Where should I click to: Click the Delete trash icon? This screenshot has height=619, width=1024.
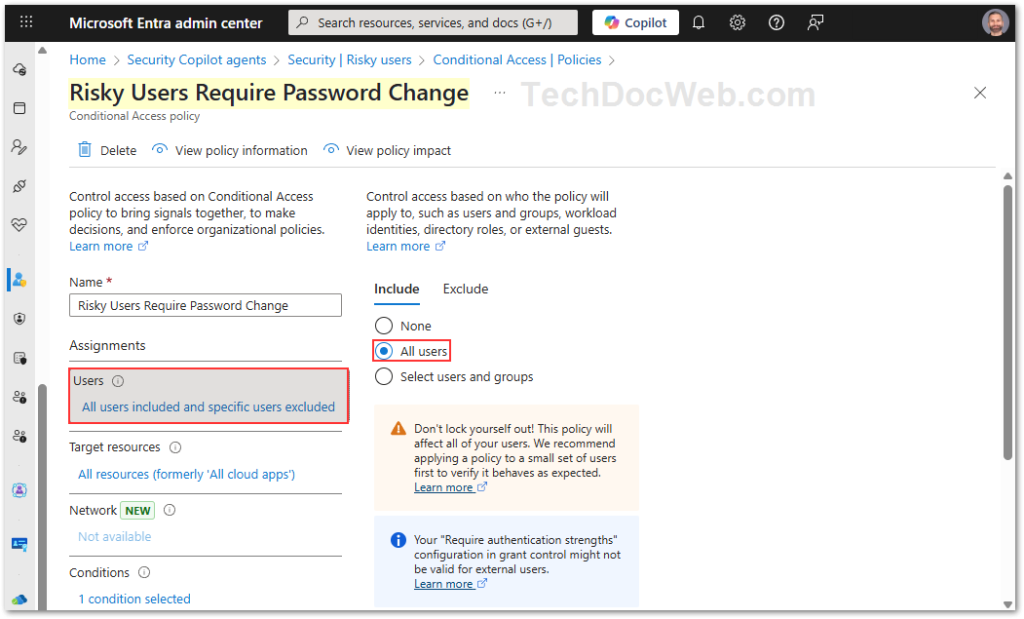click(x=86, y=150)
